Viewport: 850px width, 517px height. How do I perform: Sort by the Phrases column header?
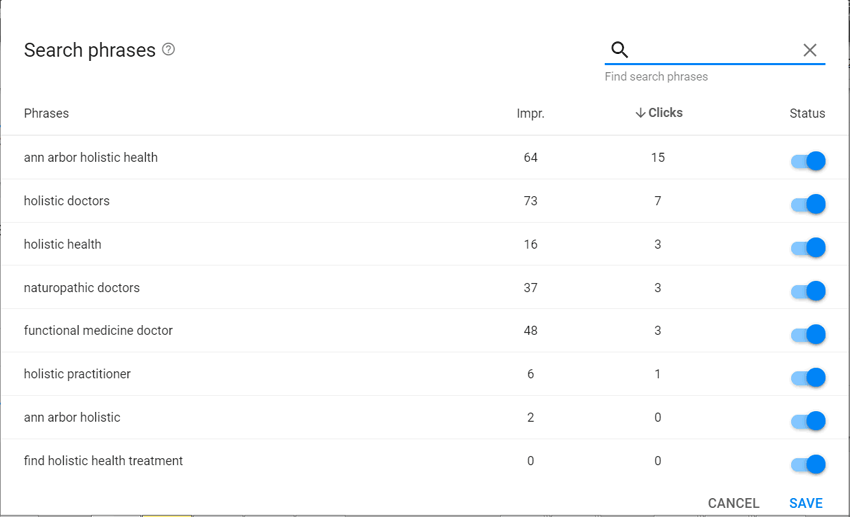[46, 113]
